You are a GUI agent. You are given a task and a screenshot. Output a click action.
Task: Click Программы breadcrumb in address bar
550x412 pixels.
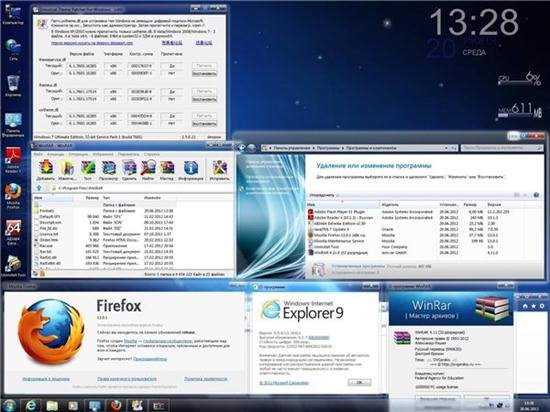[x=328, y=148]
